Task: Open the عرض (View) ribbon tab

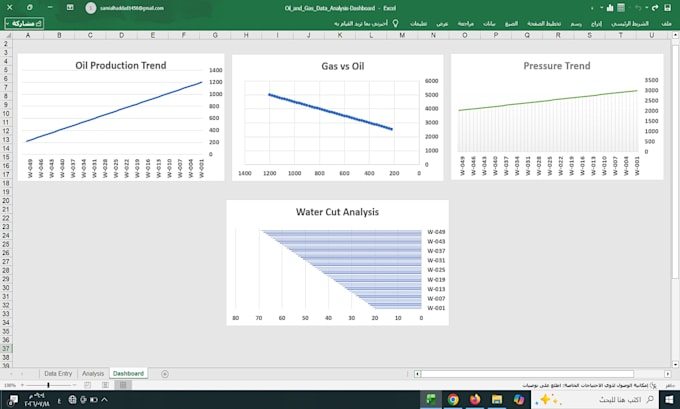Action: (442, 23)
